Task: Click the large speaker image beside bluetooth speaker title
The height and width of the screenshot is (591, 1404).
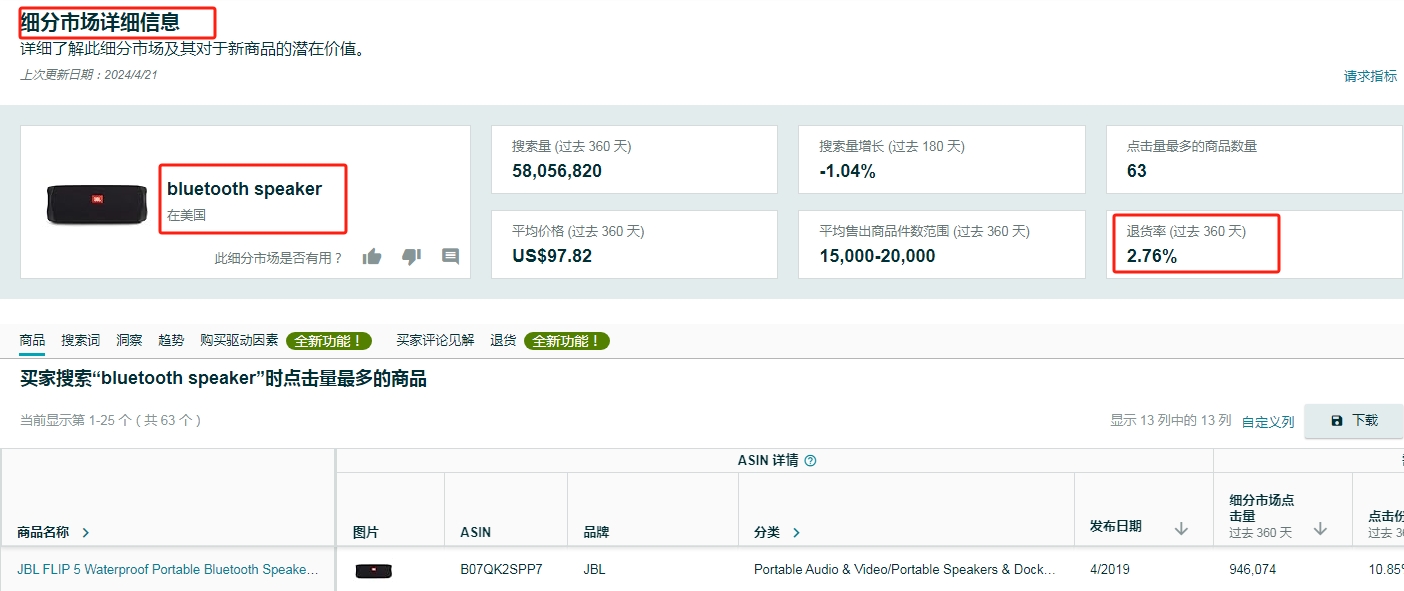Action: [x=82, y=203]
